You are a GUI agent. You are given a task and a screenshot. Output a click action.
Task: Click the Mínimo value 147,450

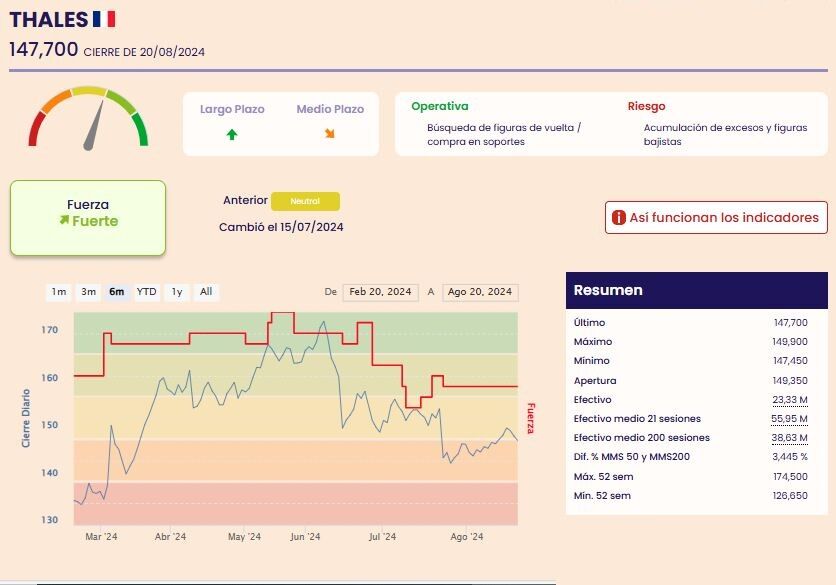click(790, 361)
